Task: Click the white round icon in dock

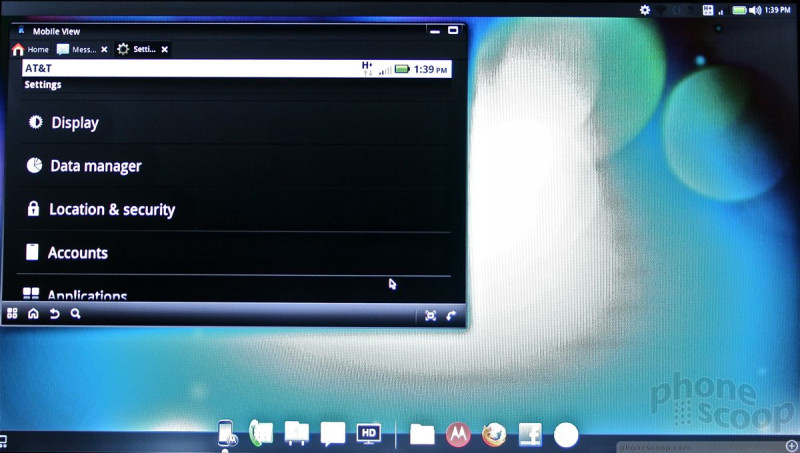Action: pos(566,435)
